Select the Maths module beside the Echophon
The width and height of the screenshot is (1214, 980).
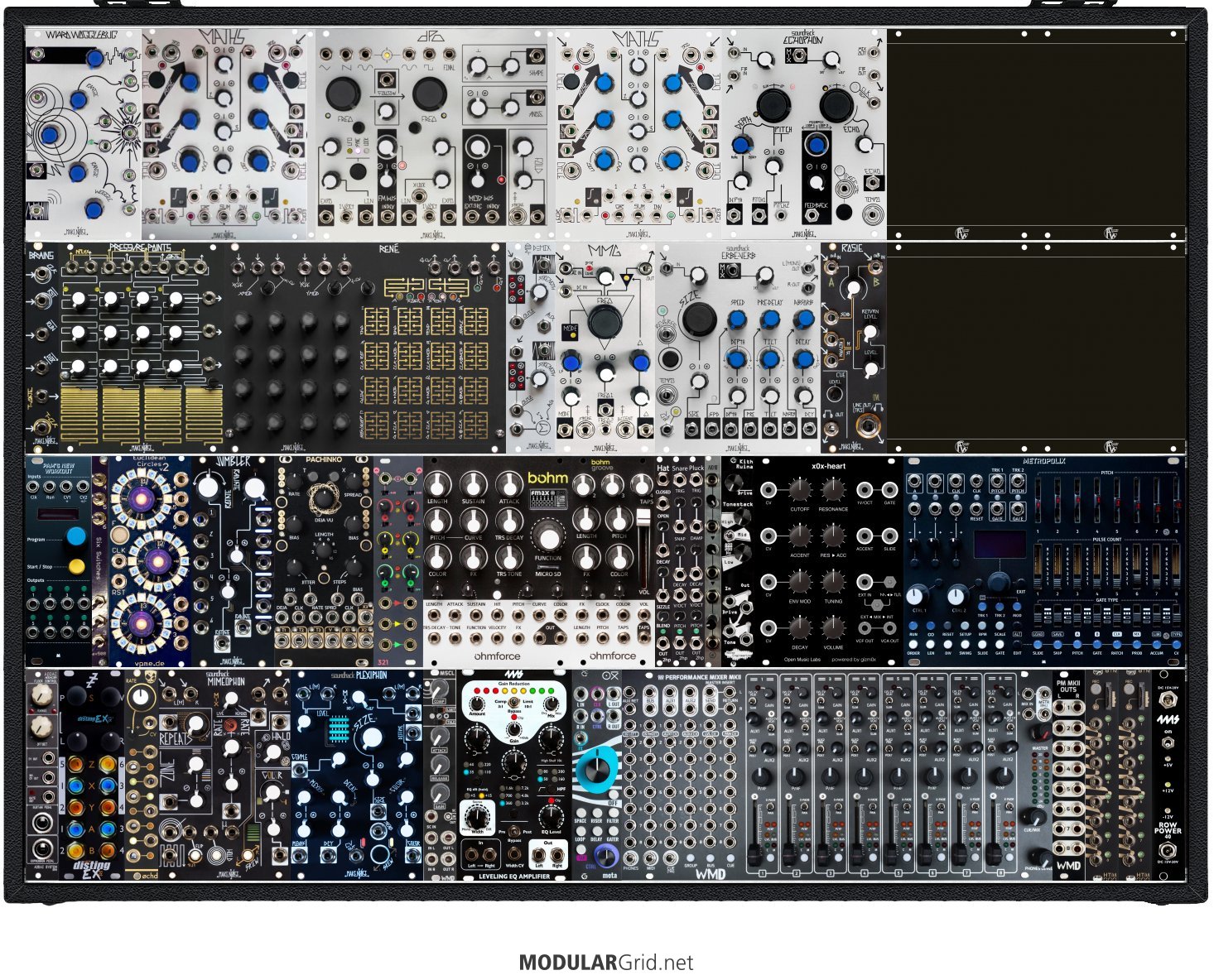[640, 135]
